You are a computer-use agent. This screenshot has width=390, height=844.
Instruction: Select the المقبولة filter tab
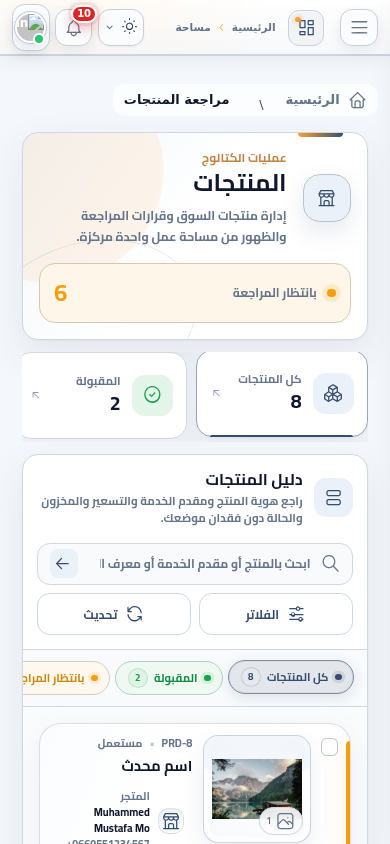pos(169,678)
